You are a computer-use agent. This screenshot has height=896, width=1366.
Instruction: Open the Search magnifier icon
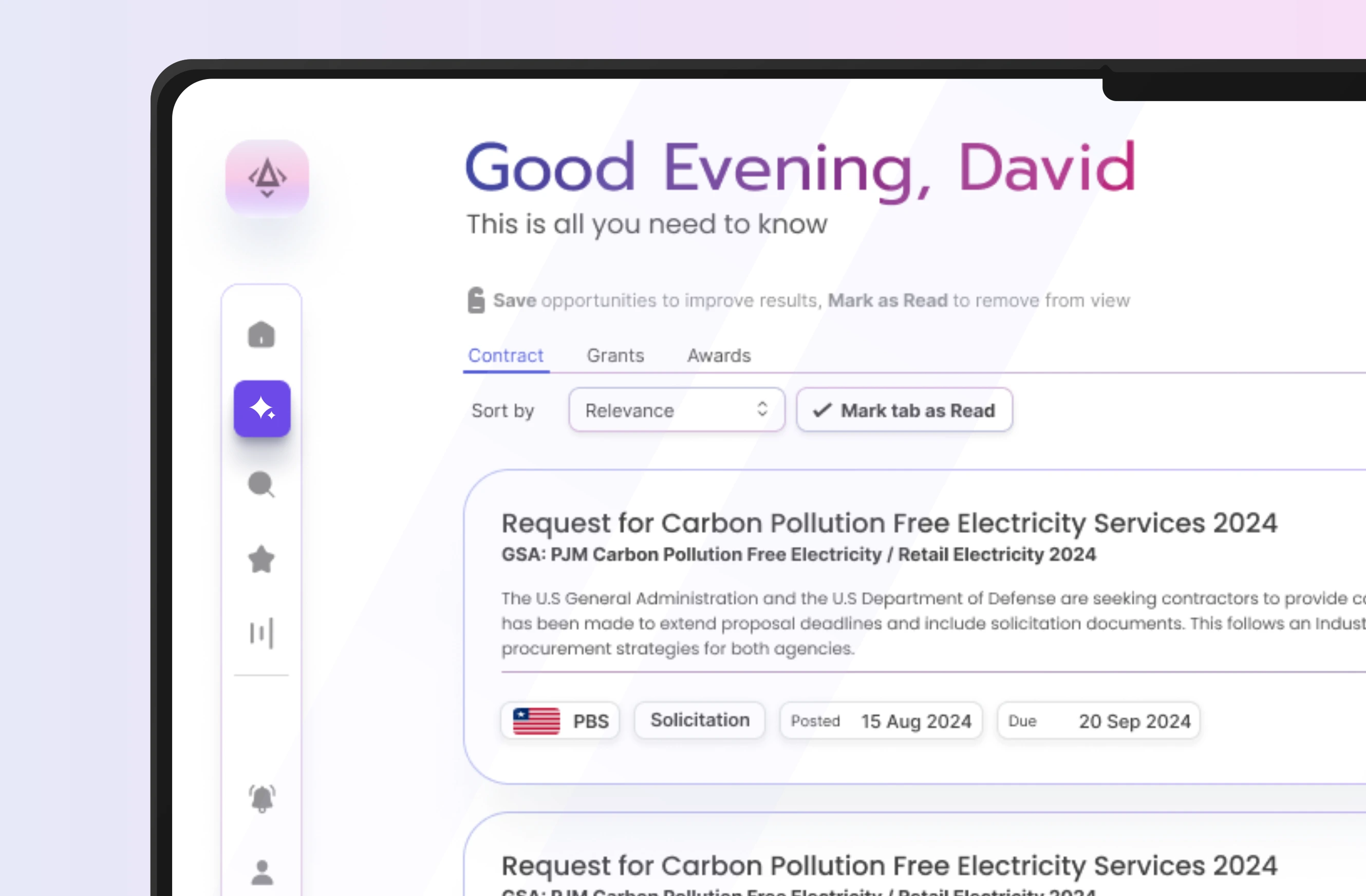[x=261, y=485]
